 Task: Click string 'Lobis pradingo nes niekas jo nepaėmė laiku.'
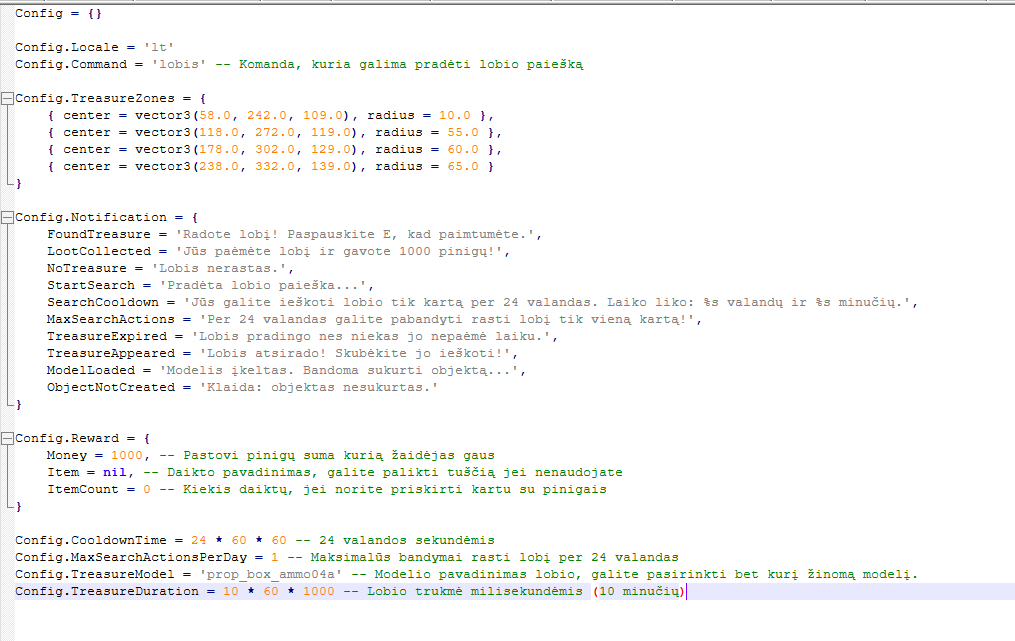[371, 336]
